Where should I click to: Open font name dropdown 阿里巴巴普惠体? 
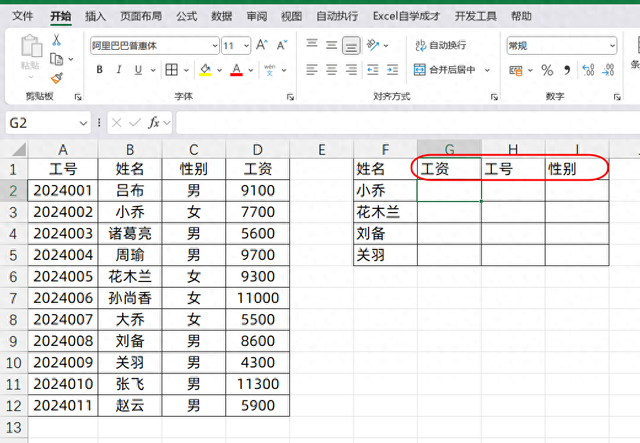coord(215,46)
